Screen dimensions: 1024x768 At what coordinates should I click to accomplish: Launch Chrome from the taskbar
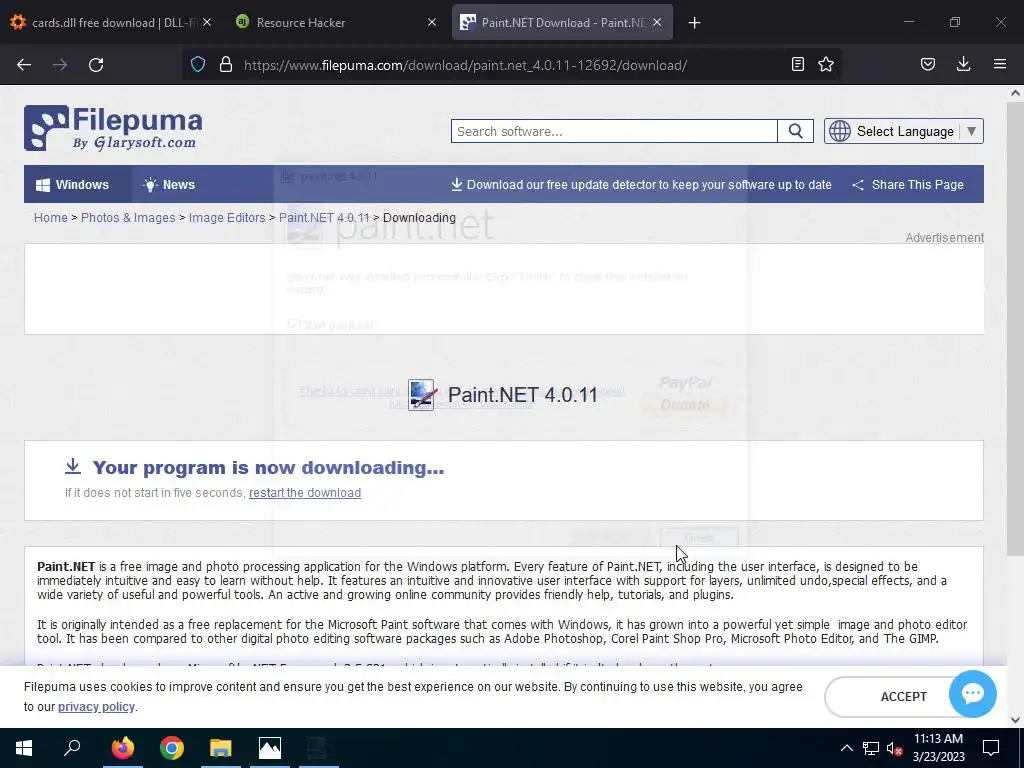172,748
